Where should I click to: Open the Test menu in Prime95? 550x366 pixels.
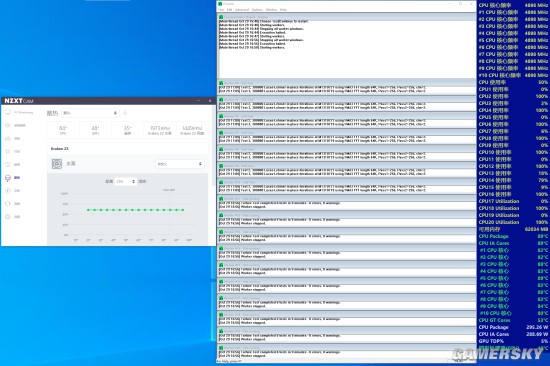(x=221, y=9)
